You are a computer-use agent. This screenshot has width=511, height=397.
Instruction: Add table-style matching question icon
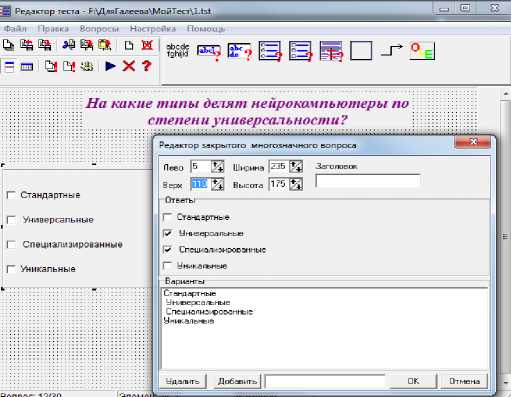331,52
